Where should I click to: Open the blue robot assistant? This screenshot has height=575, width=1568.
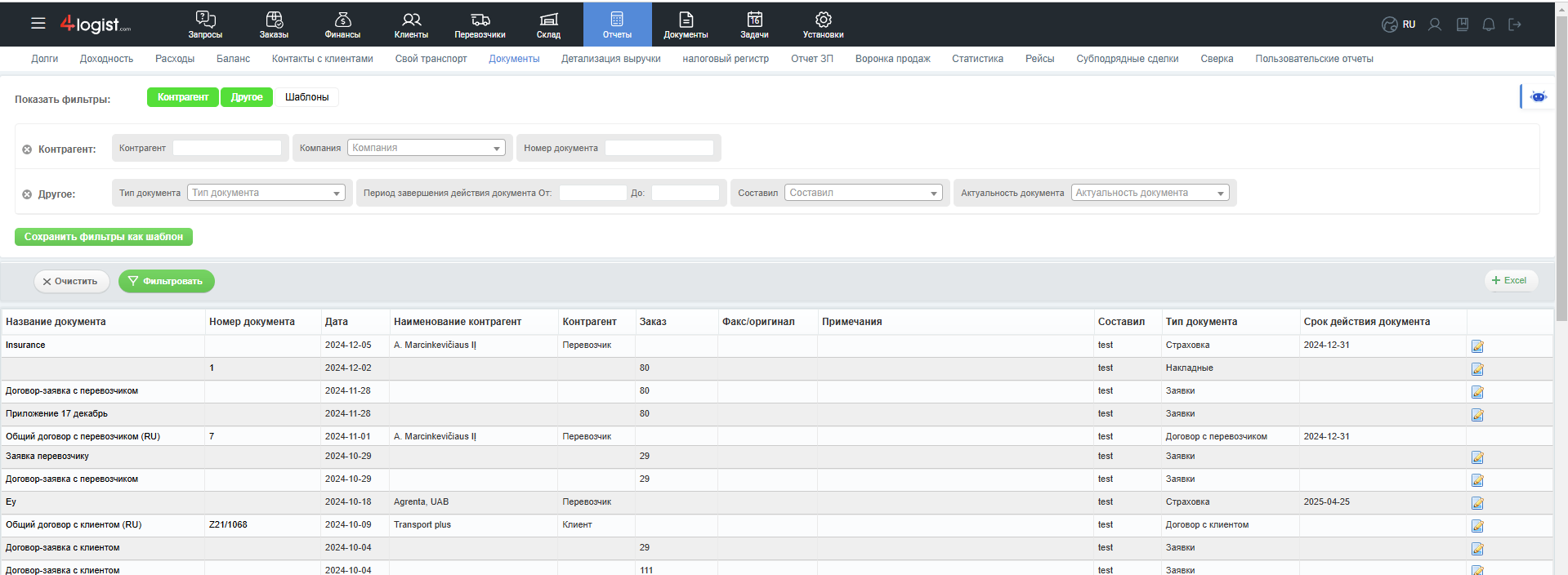(1538, 96)
